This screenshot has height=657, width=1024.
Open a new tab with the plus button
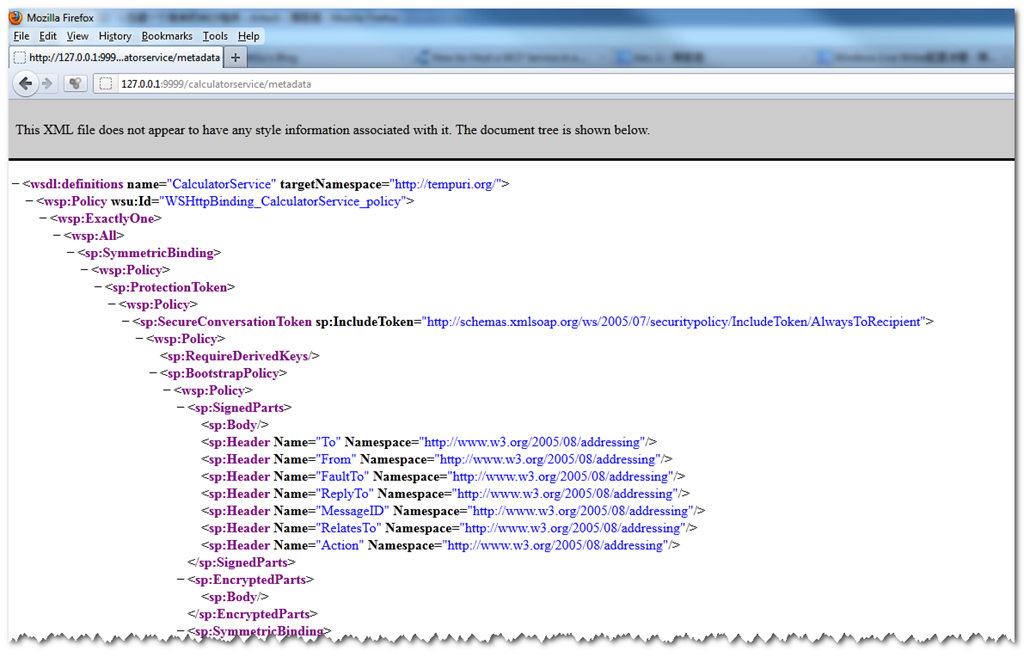click(x=235, y=57)
